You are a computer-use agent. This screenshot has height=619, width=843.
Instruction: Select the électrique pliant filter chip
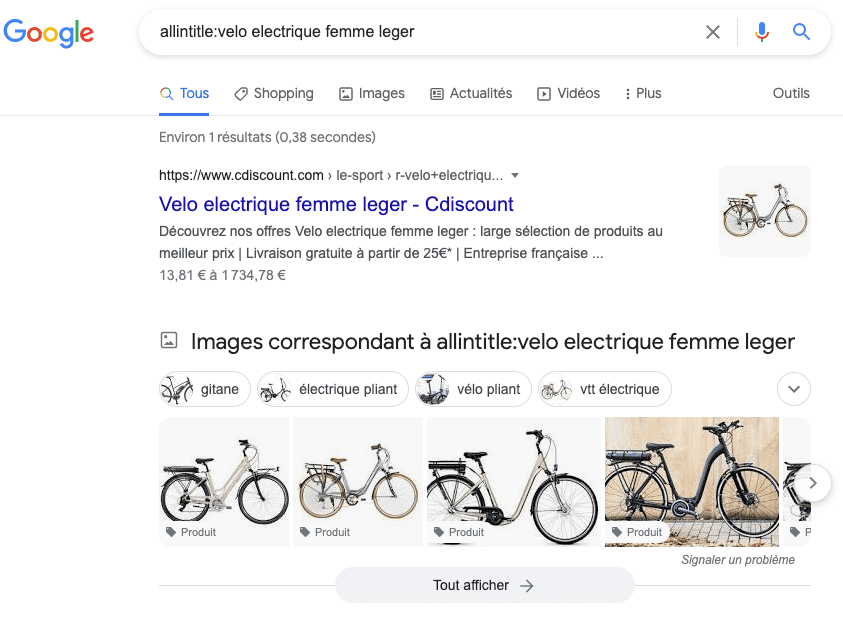pyautogui.click(x=333, y=389)
